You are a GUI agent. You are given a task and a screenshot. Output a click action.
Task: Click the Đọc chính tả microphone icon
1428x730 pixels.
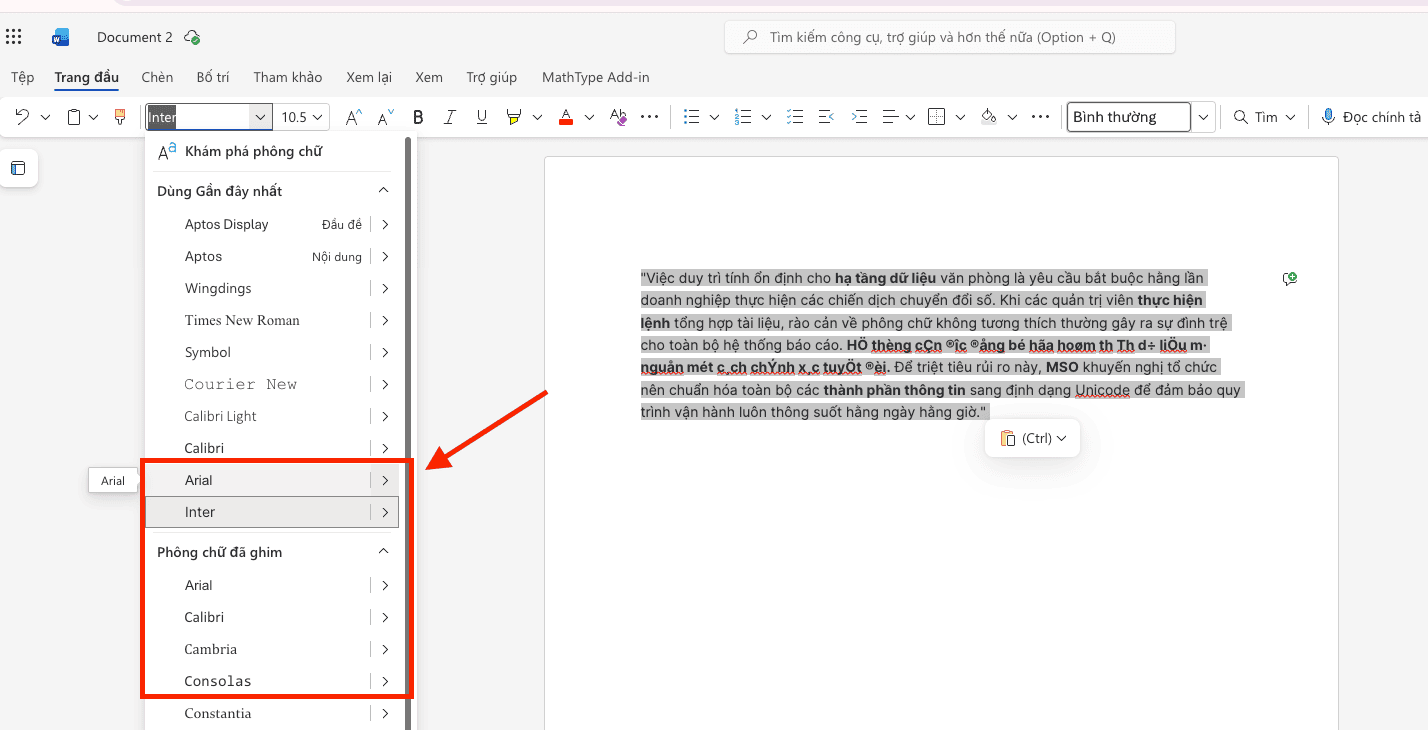click(x=1328, y=116)
